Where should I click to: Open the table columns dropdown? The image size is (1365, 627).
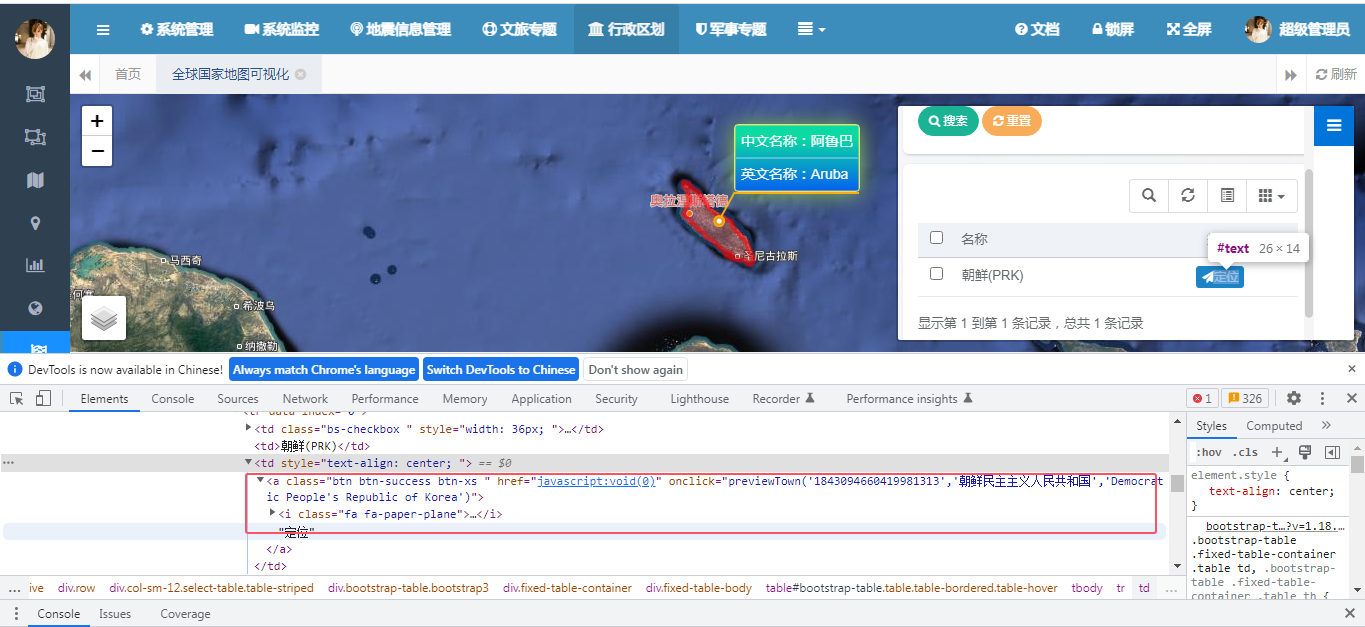[1272, 195]
